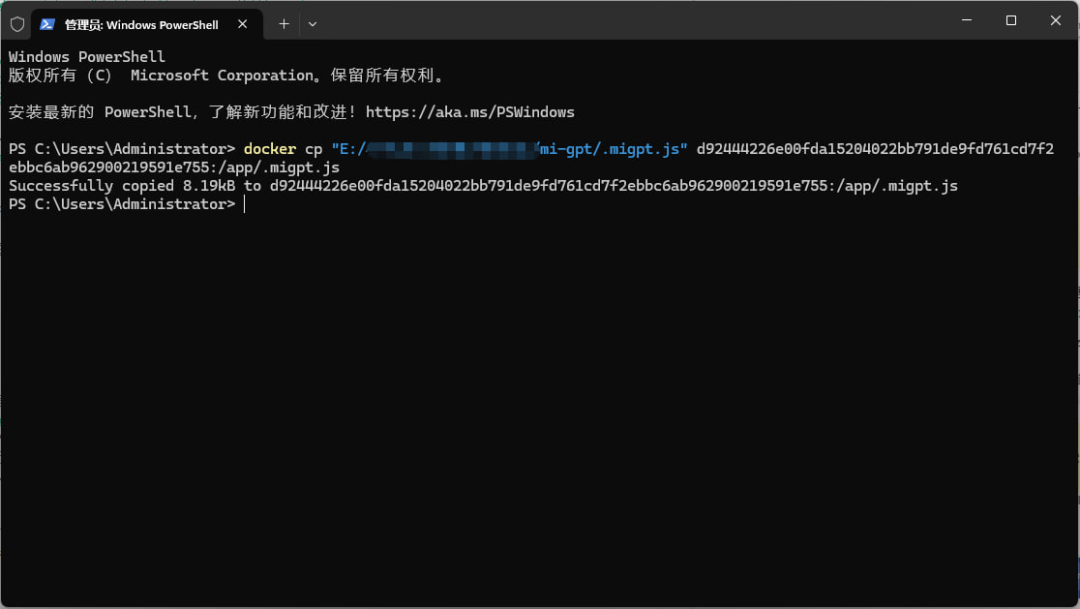This screenshot has width=1080, height=609.
Task: Open the https://aka.ms/PSWindows link
Action: click(x=470, y=112)
